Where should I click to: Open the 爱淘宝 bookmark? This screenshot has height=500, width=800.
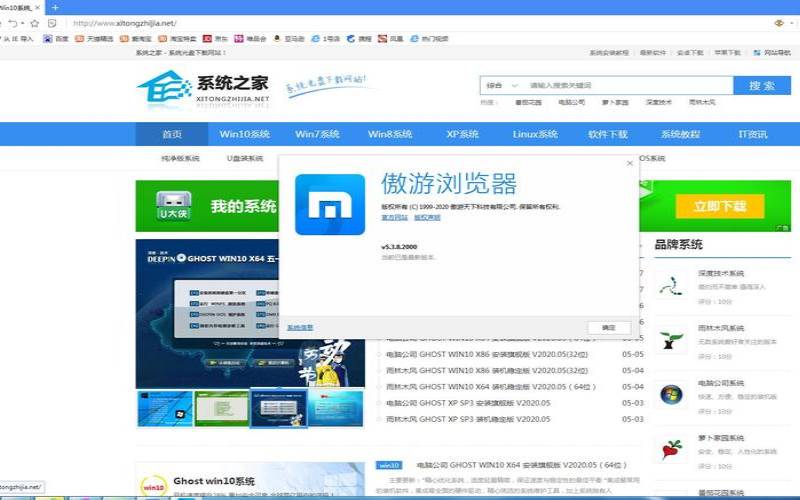click(136, 39)
